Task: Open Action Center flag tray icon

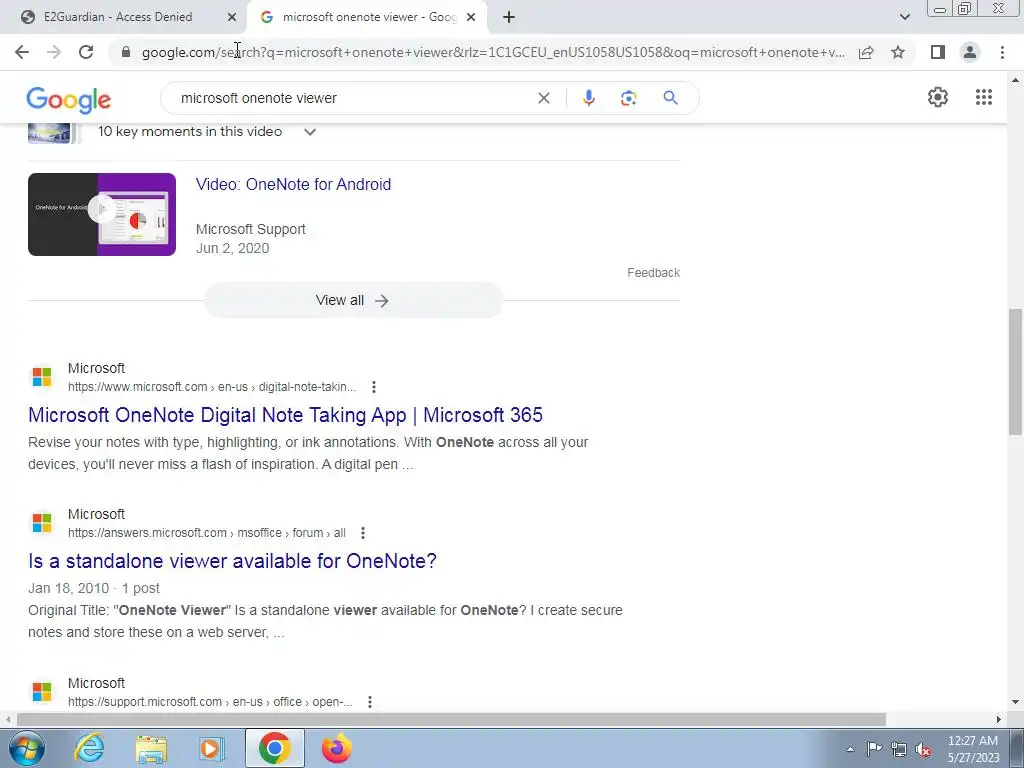Action: [x=874, y=749]
